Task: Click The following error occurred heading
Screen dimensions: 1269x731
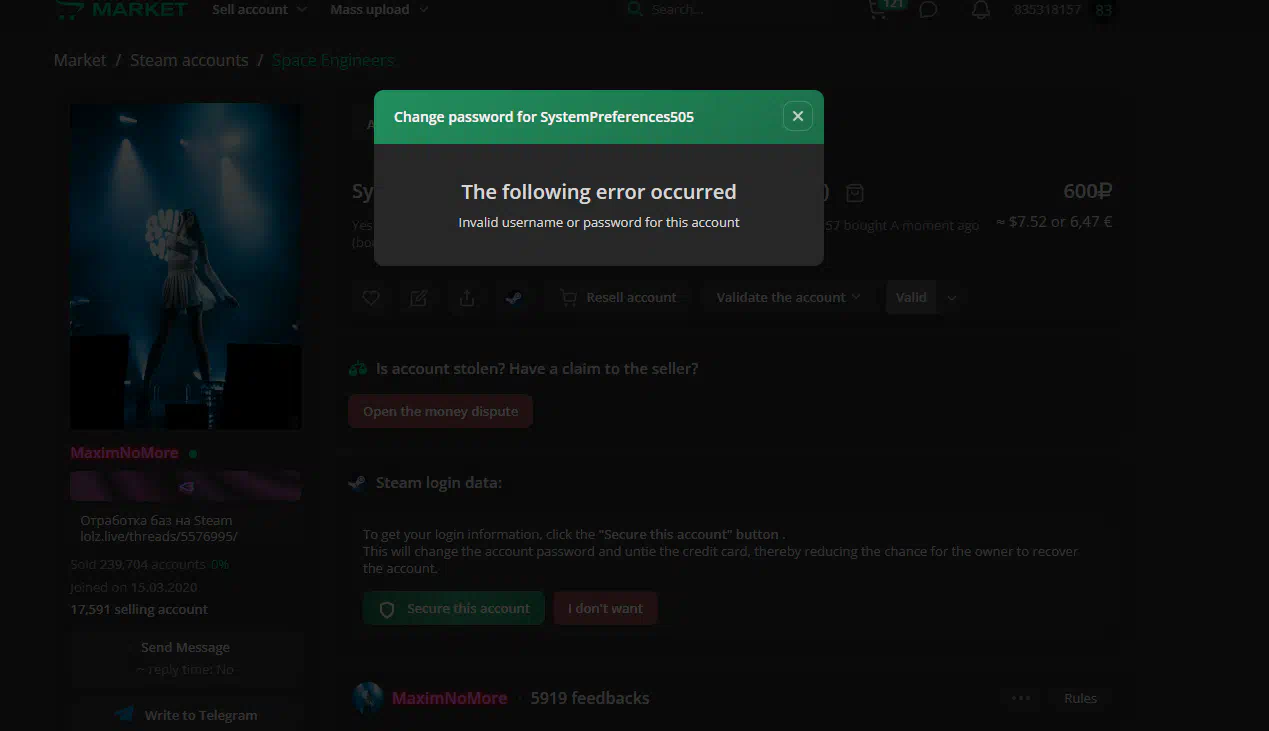Action: click(599, 192)
